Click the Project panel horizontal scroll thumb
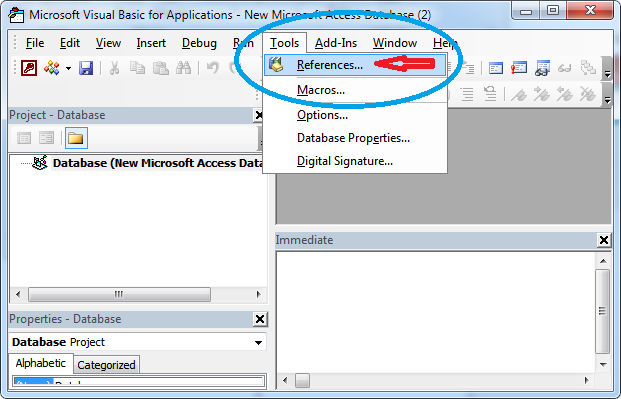 click(x=119, y=294)
